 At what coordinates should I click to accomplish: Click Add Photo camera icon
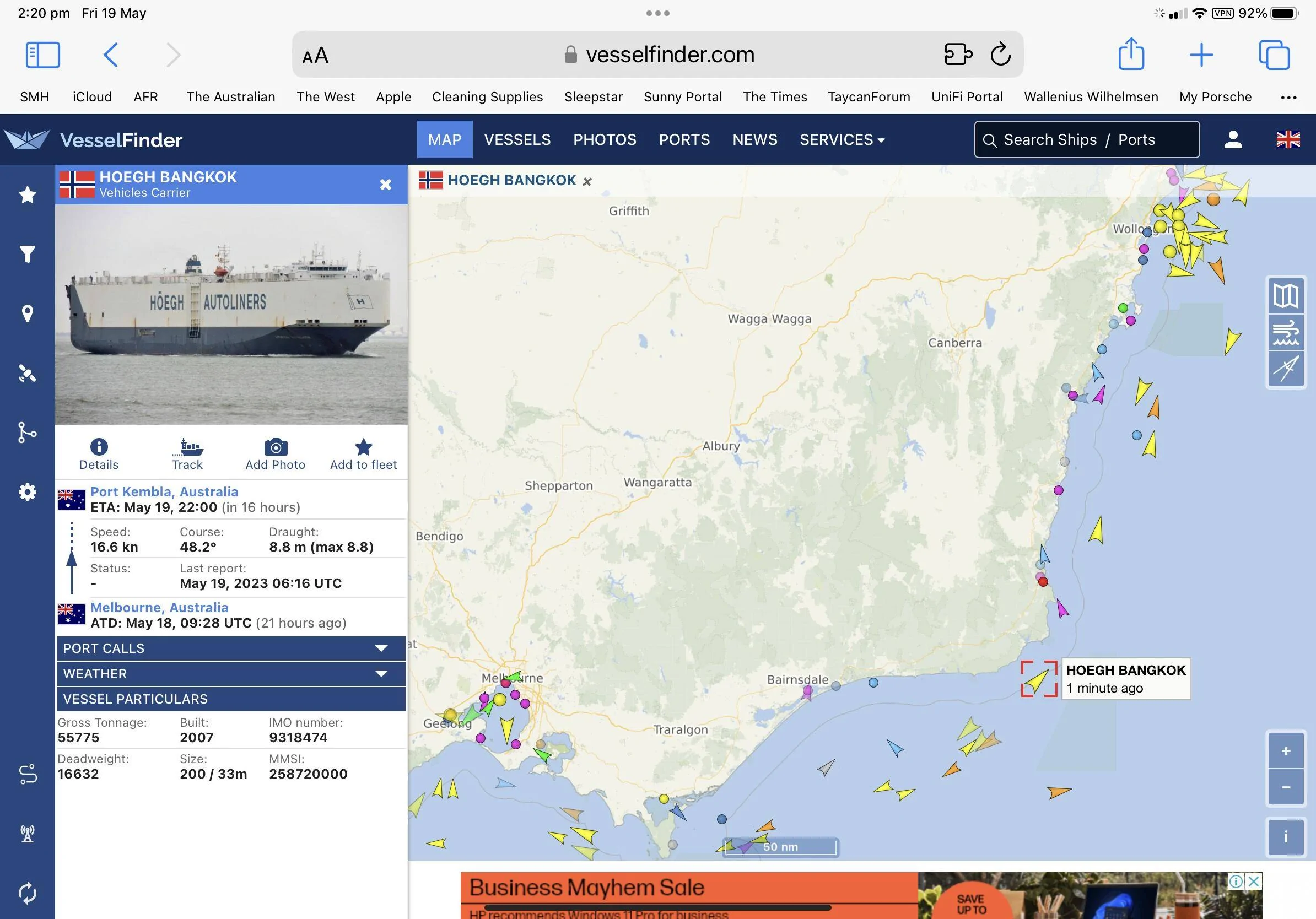pyautogui.click(x=275, y=455)
